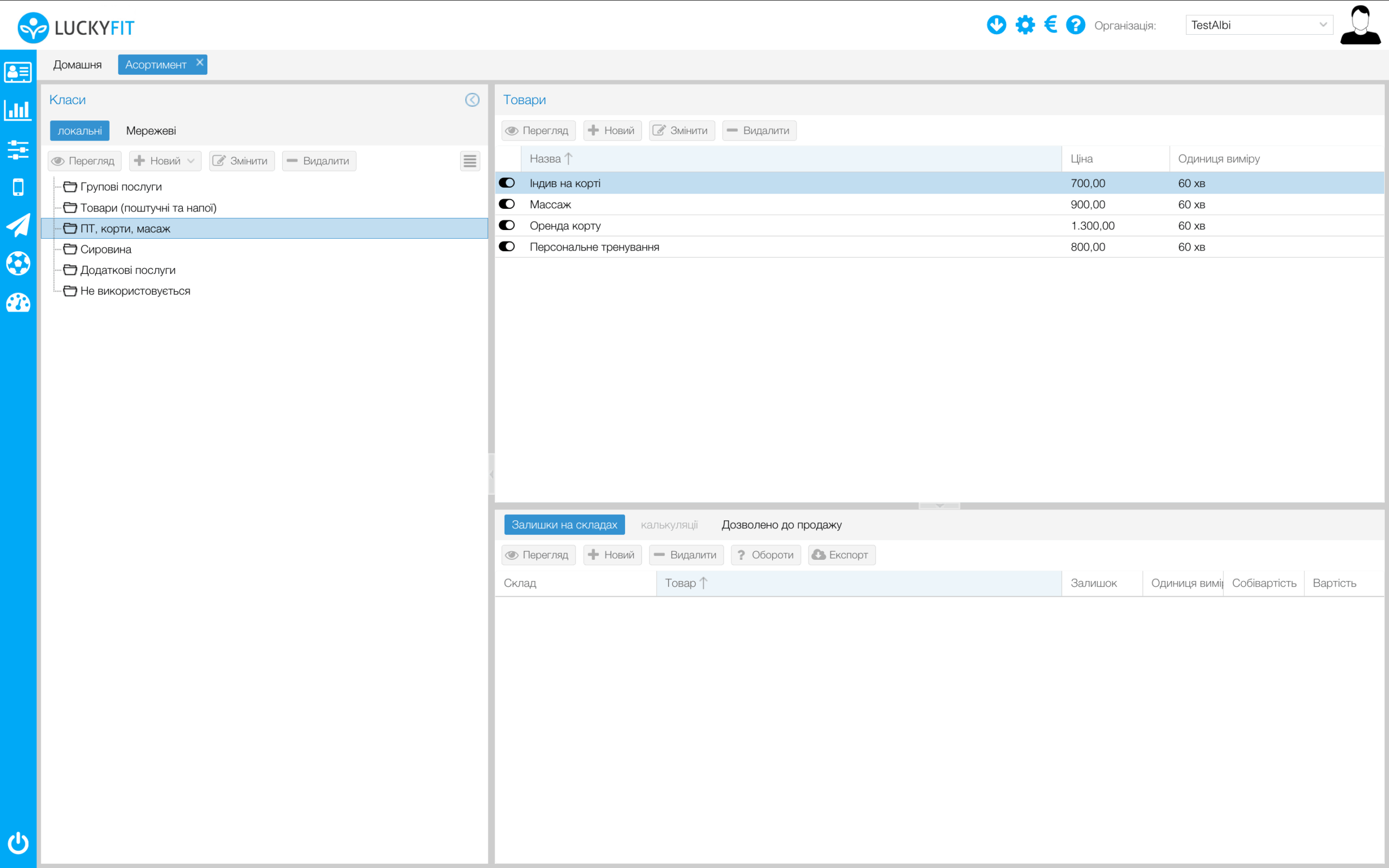Click the paper plane messaging icon
The height and width of the screenshot is (868, 1389).
pos(18,226)
